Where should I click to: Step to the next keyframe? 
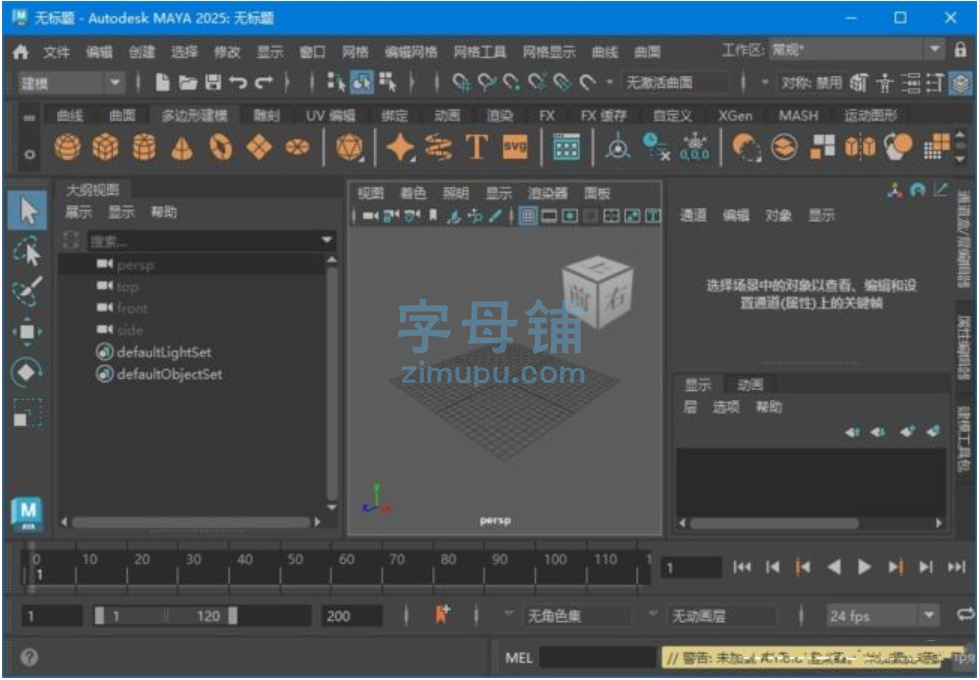point(895,567)
